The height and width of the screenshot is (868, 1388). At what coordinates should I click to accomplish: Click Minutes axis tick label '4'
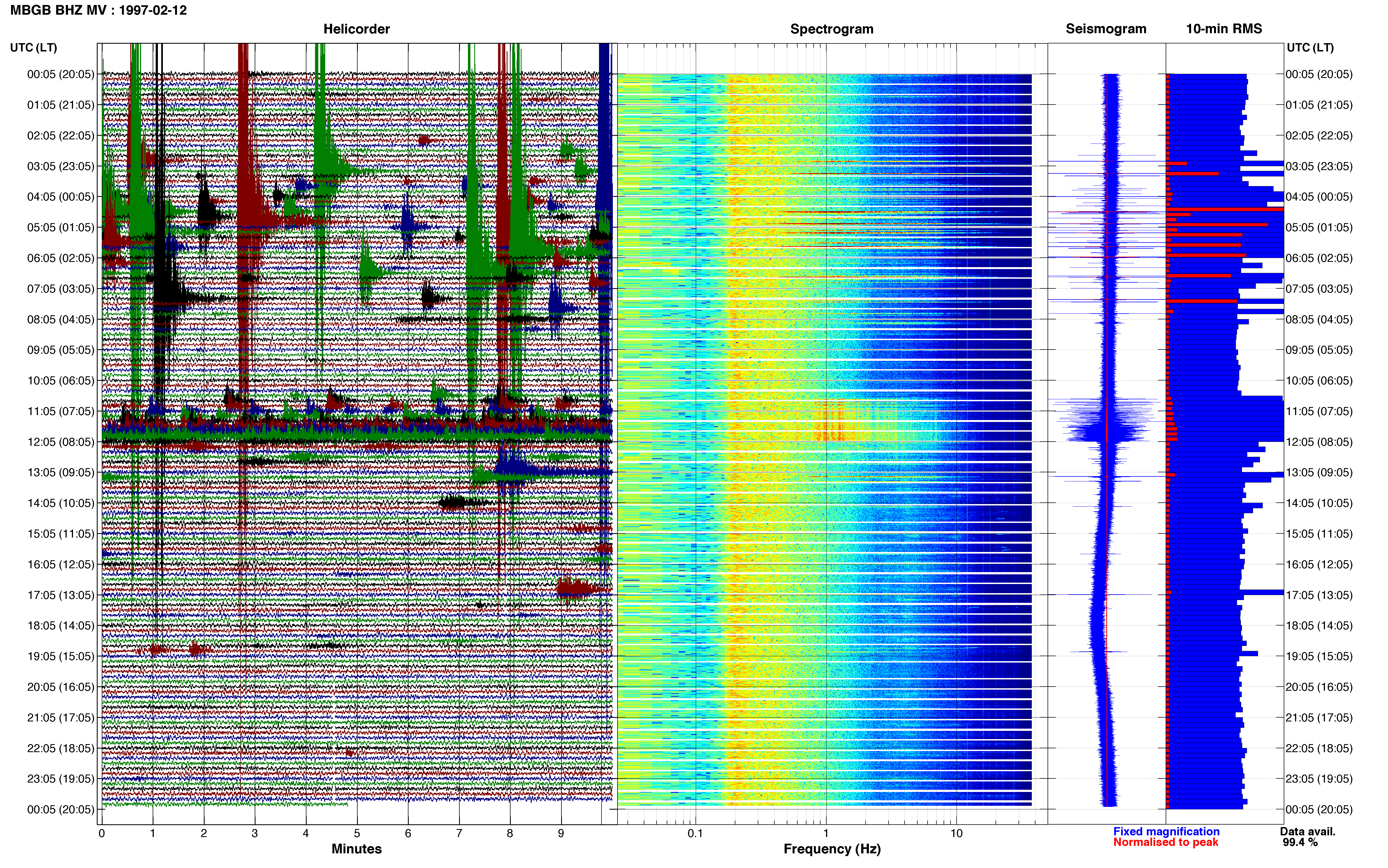point(306,833)
